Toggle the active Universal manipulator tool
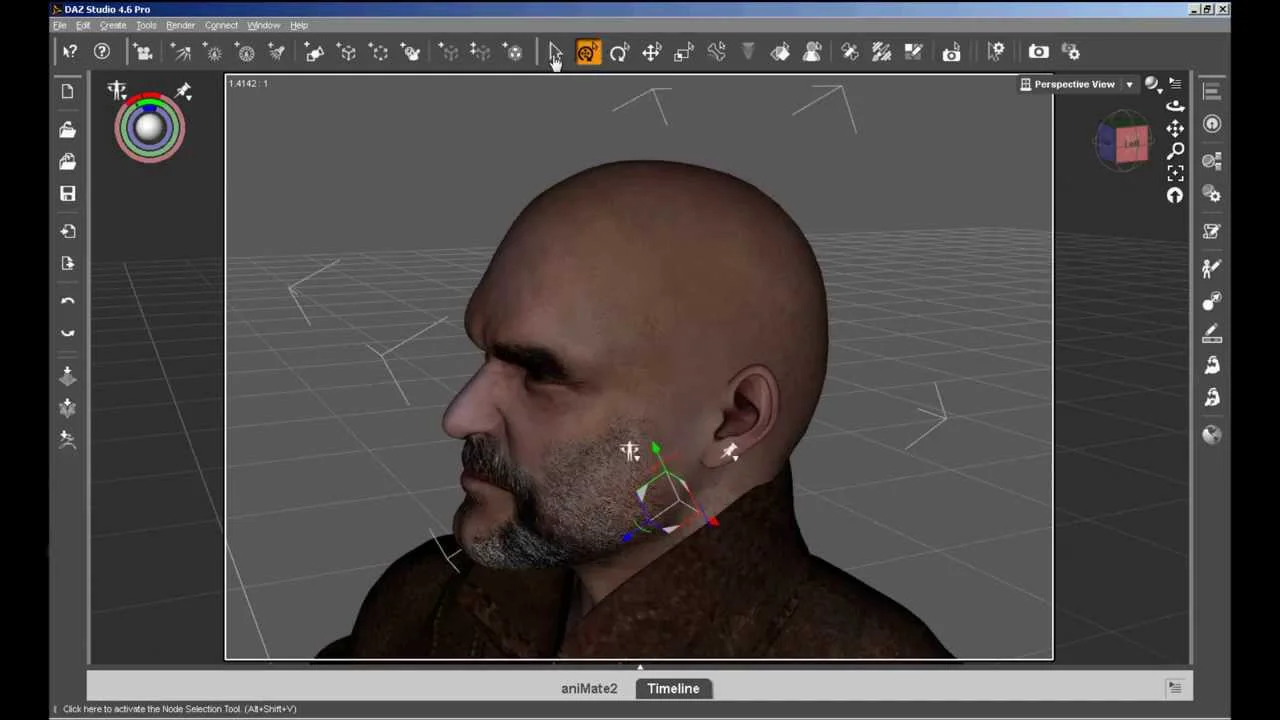The image size is (1280, 720). [x=587, y=52]
